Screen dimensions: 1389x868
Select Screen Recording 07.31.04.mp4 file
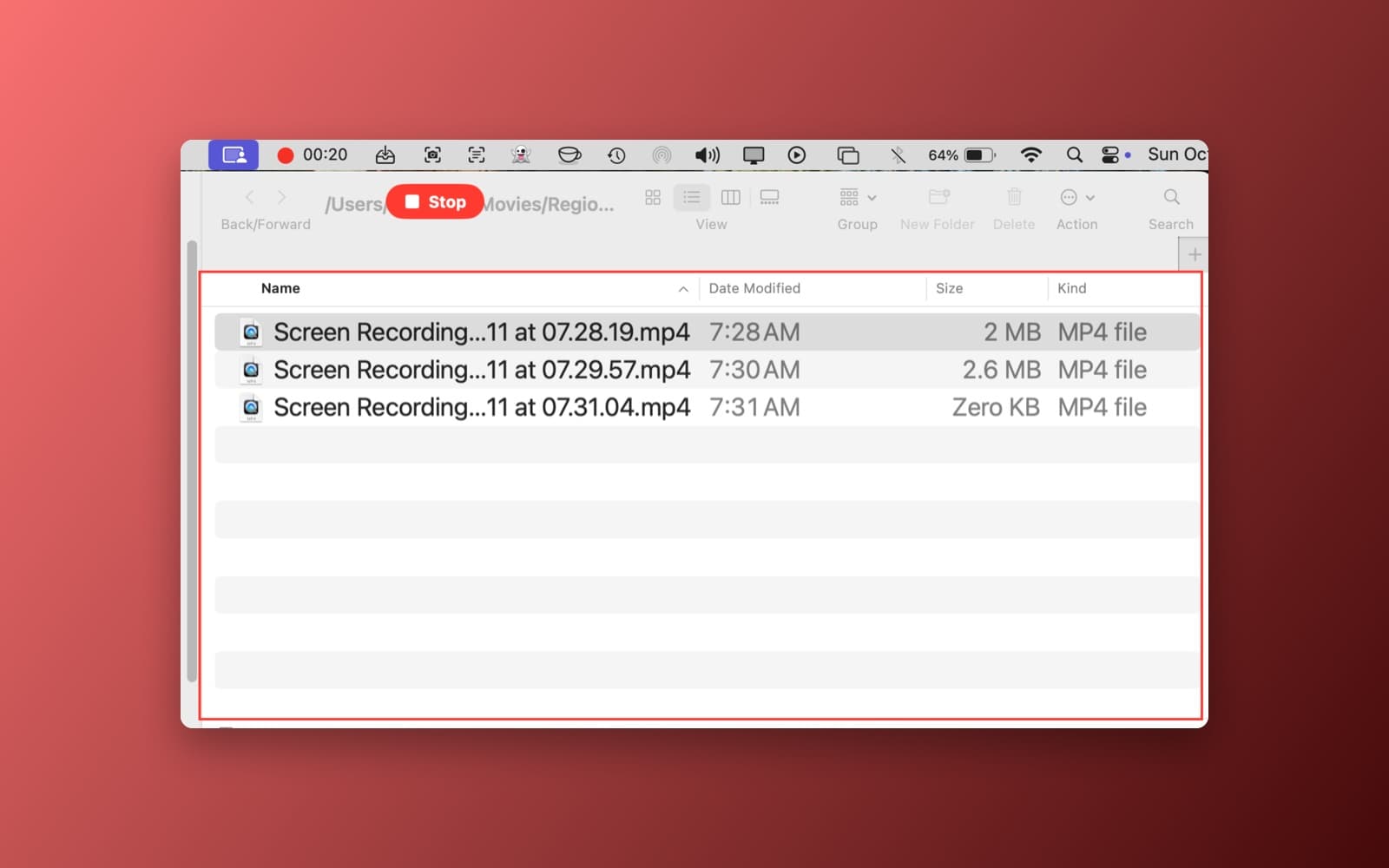click(x=707, y=407)
